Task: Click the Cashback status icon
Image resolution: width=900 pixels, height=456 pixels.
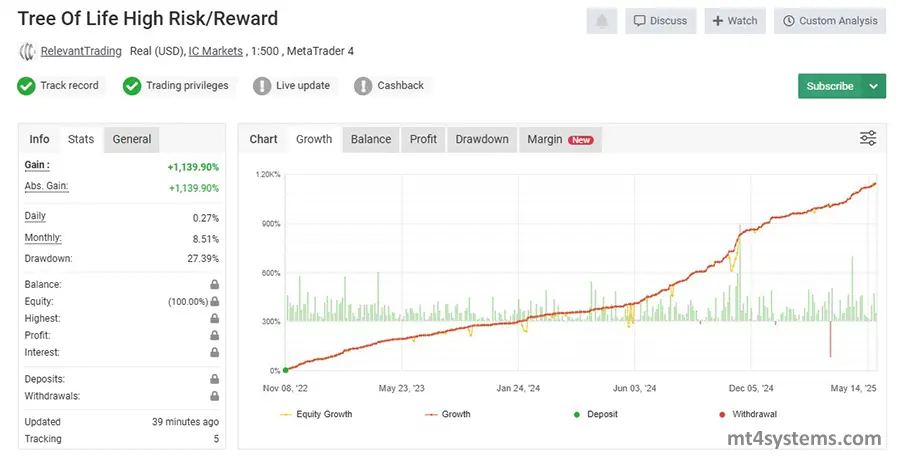Action: [363, 86]
